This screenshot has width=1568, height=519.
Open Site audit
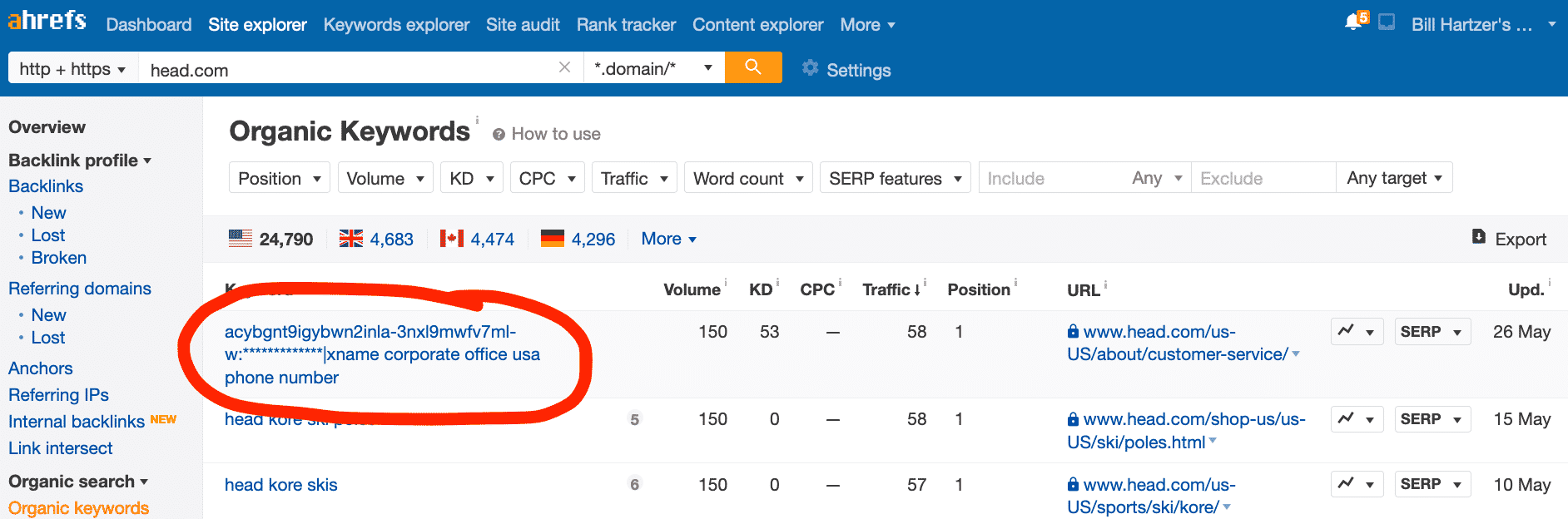(x=523, y=24)
